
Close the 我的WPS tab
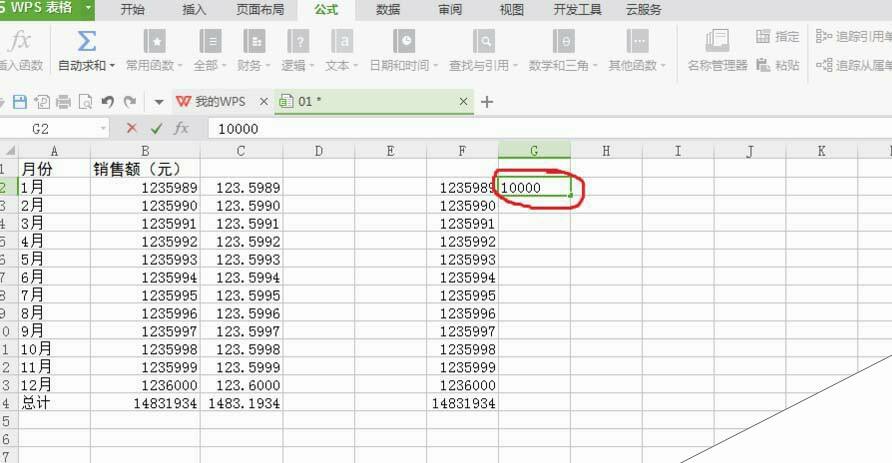263,102
